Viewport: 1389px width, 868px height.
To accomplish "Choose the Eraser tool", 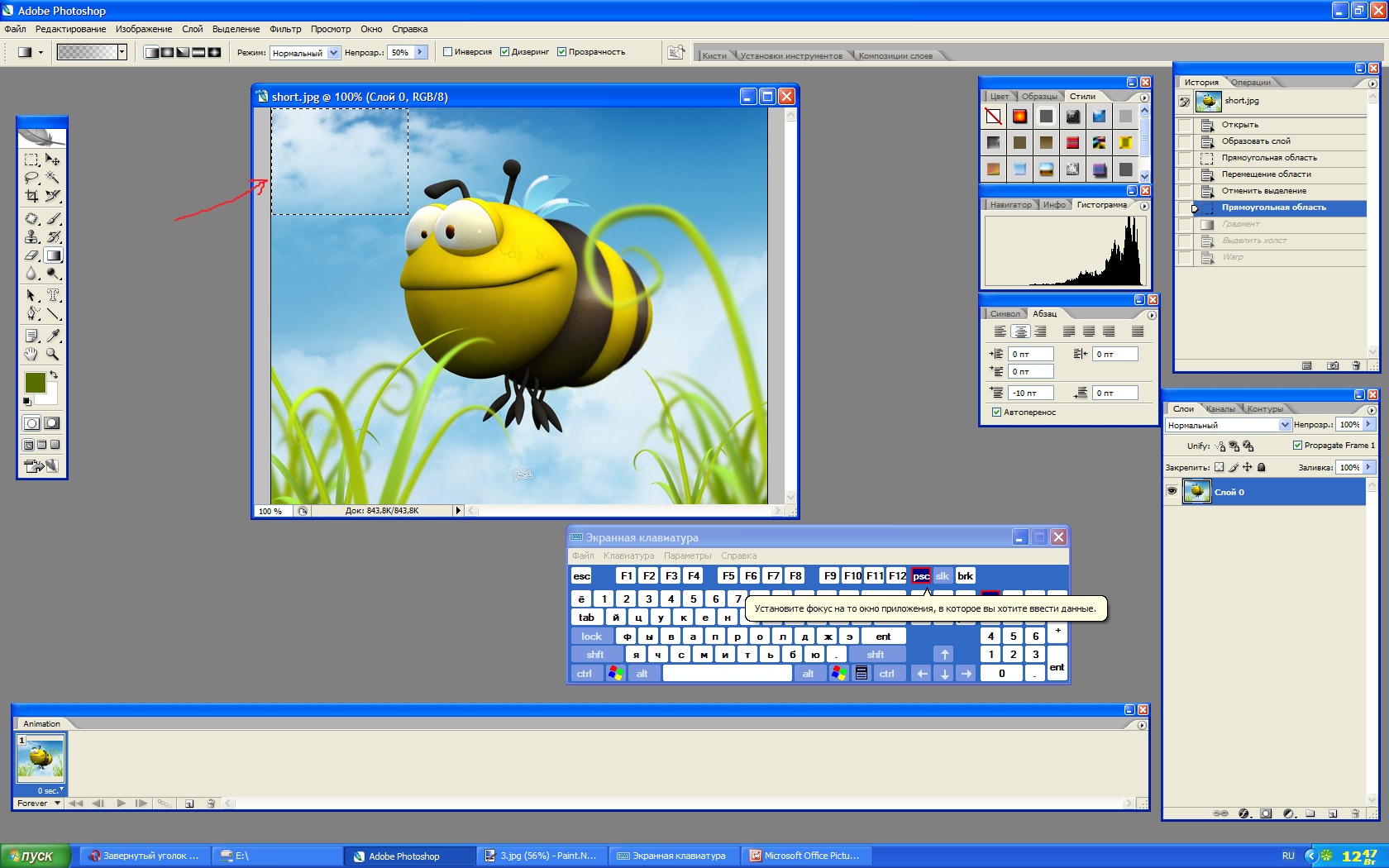I will (x=31, y=255).
